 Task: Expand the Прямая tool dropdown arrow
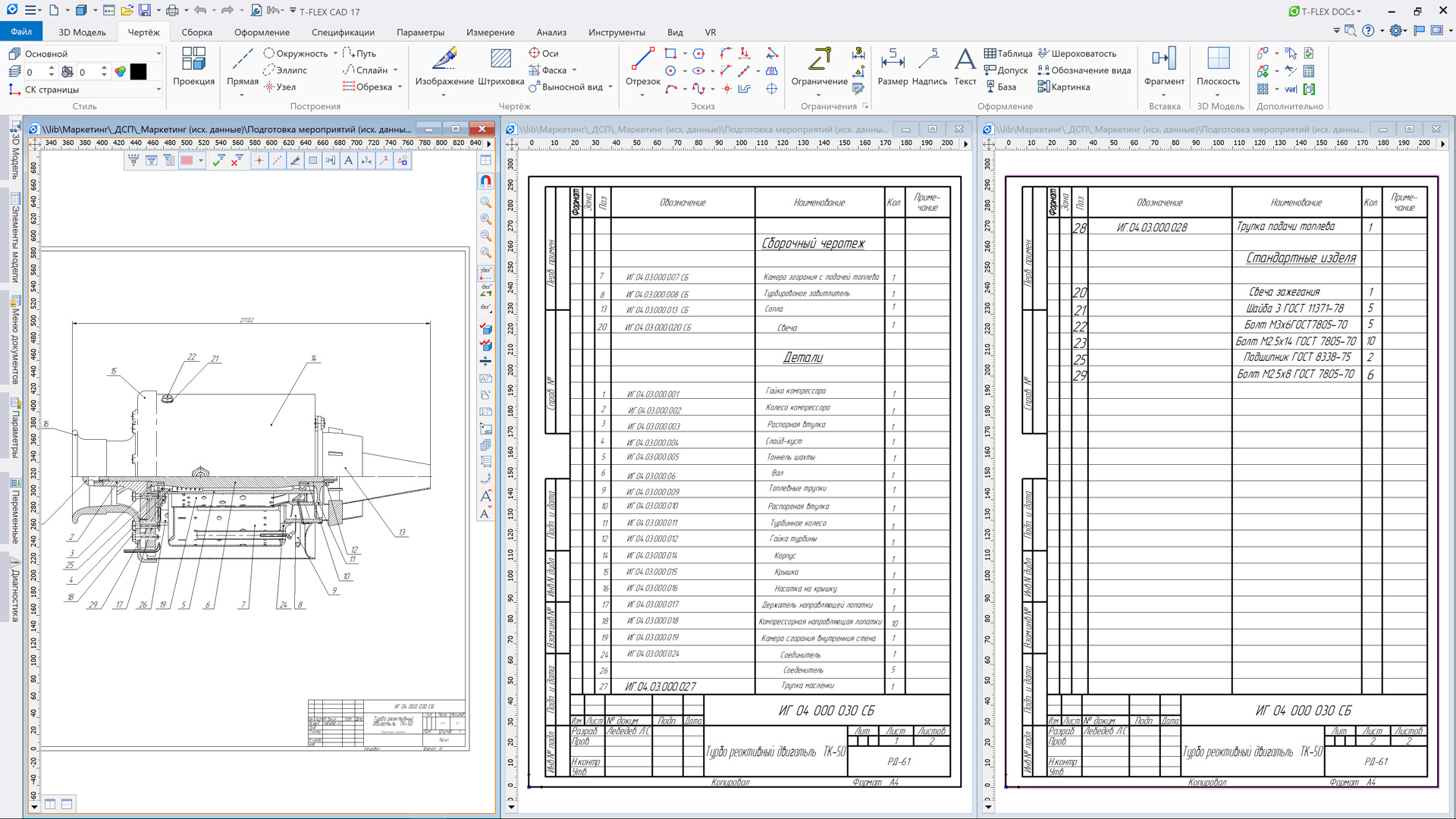tap(242, 96)
